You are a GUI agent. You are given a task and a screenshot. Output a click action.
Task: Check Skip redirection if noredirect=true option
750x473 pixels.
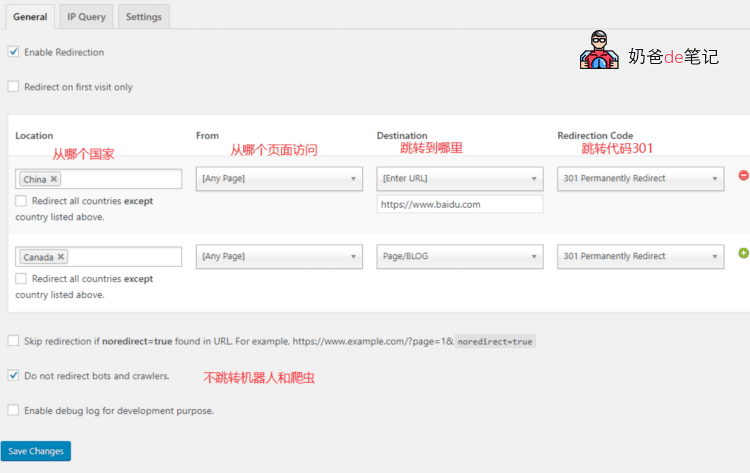pos(13,341)
